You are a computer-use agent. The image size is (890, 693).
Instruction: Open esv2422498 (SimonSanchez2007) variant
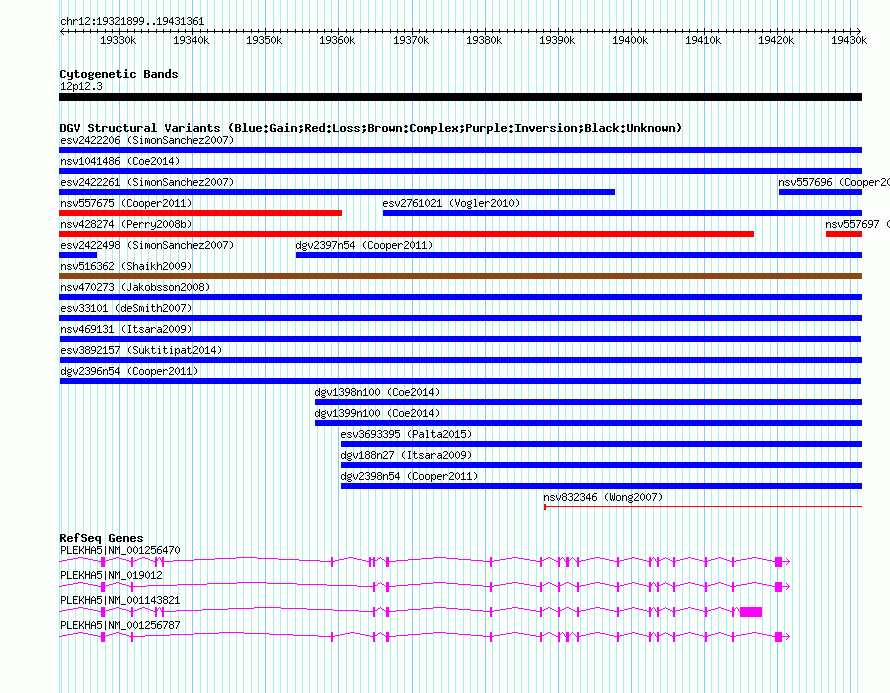tap(147, 245)
